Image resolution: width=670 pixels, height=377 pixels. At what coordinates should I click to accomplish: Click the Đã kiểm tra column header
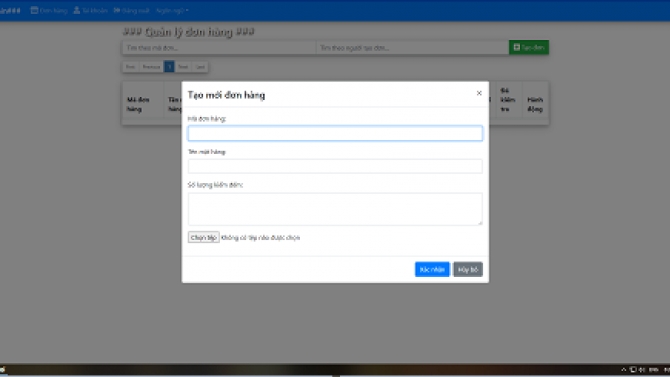pyautogui.click(x=508, y=100)
